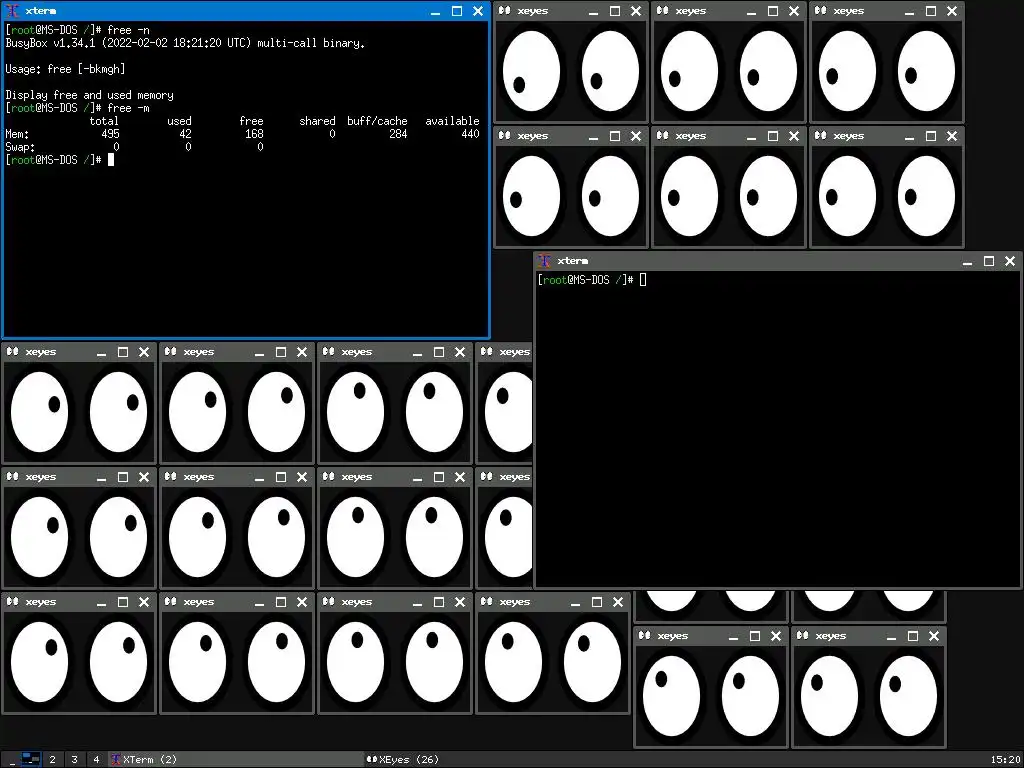Open the start menu underscore button in taskbar
Viewport: 1024px width, 768px height.
[x=12, y=760]
